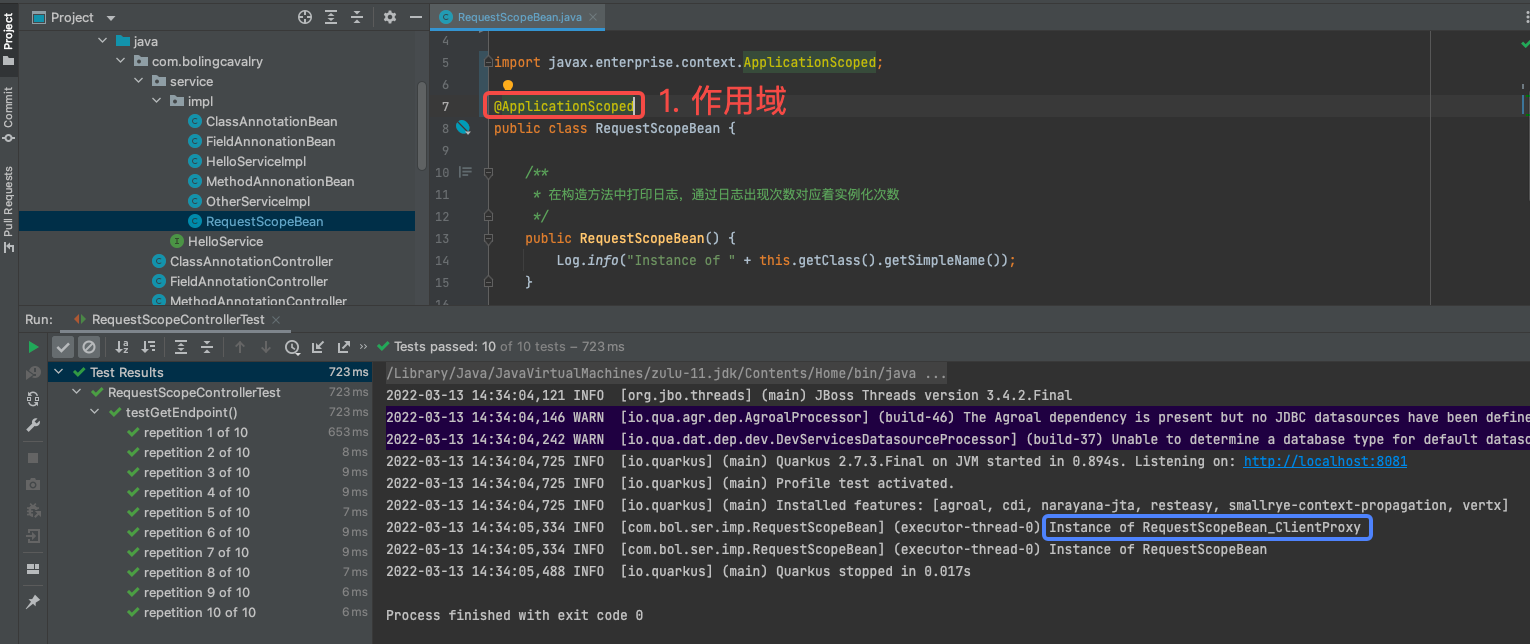The image size is (1530, 644).
Task: Select the Show Passed tests filter icon
Action: [x=62, y=346]
